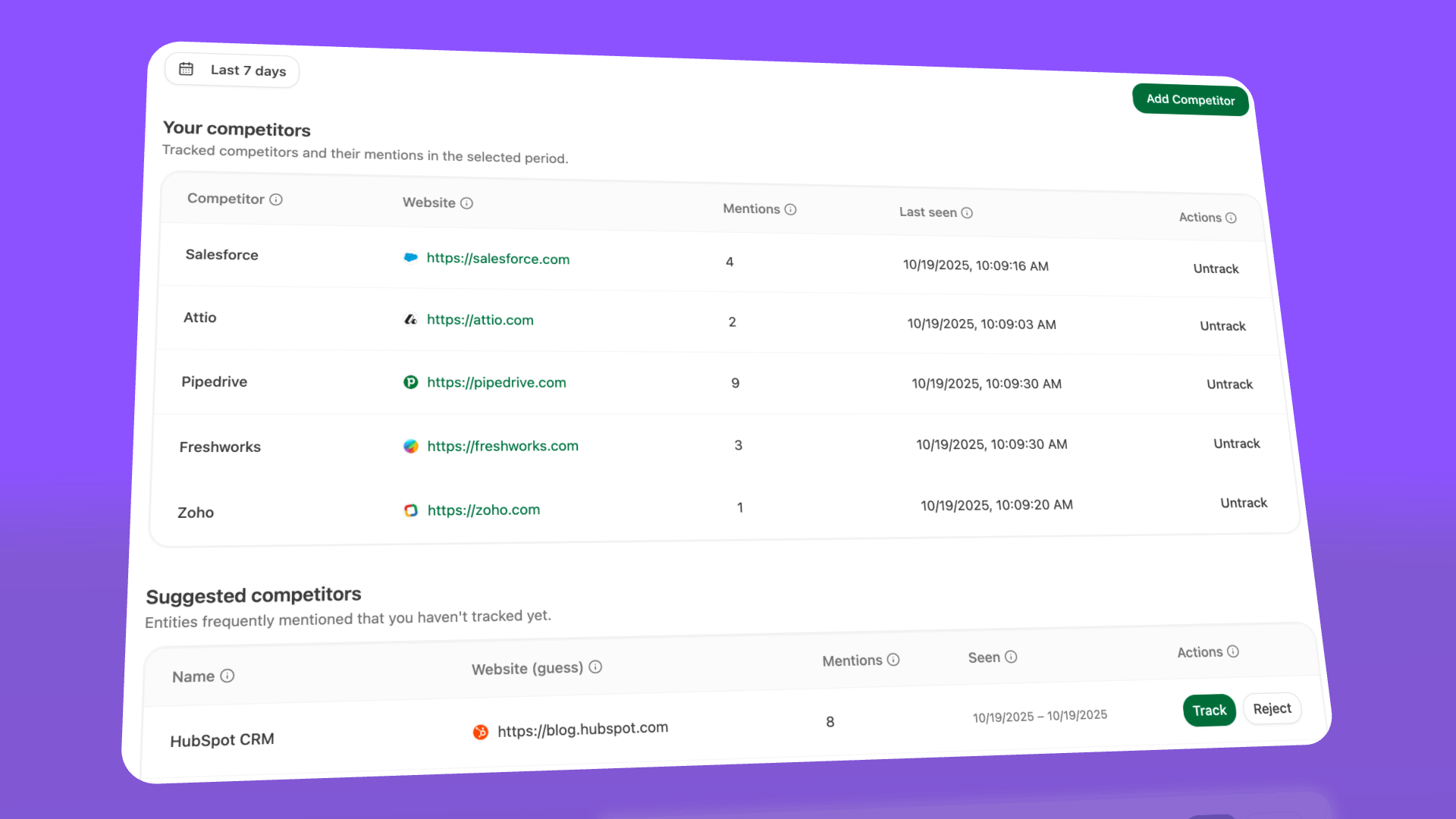The image size is (1456, 819).
Task: Click the calendar icon in the date filter
Action: pos(187,68)
